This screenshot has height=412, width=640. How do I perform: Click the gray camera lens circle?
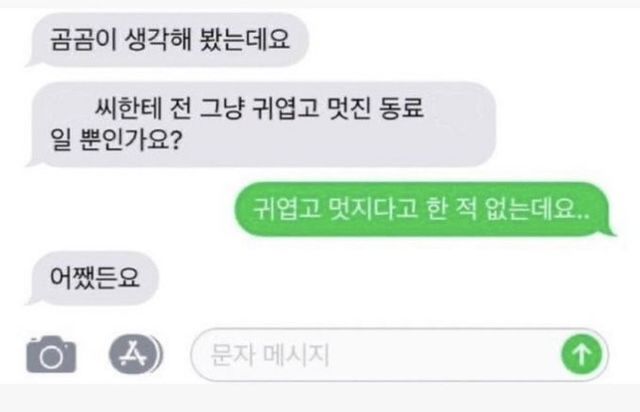point(51,357)
